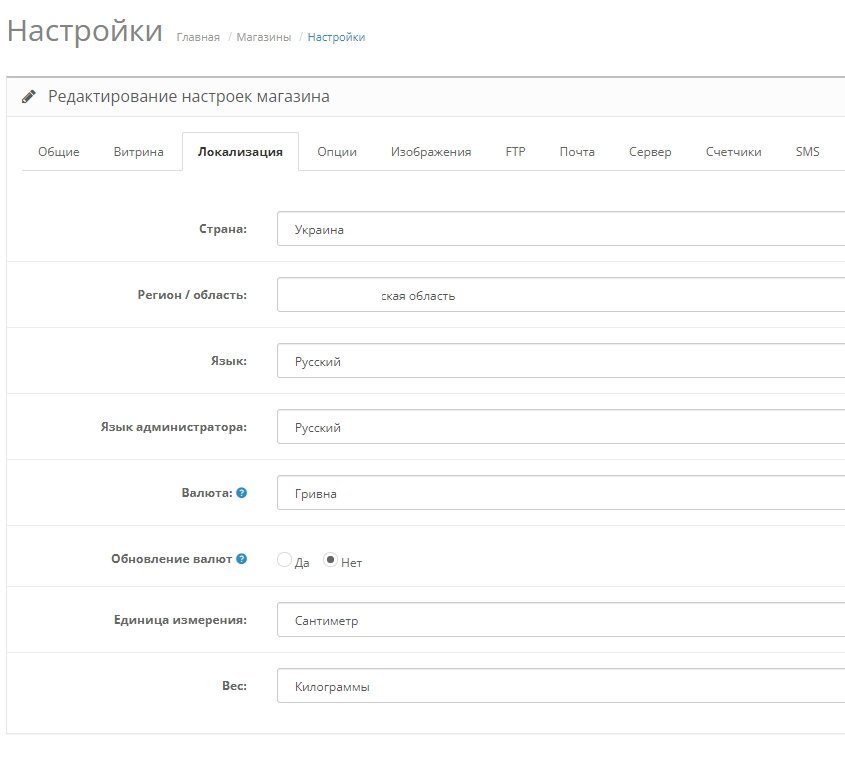845x759 pixels.
Task: Click the Регион / область: label
Action: click(192, 295)
